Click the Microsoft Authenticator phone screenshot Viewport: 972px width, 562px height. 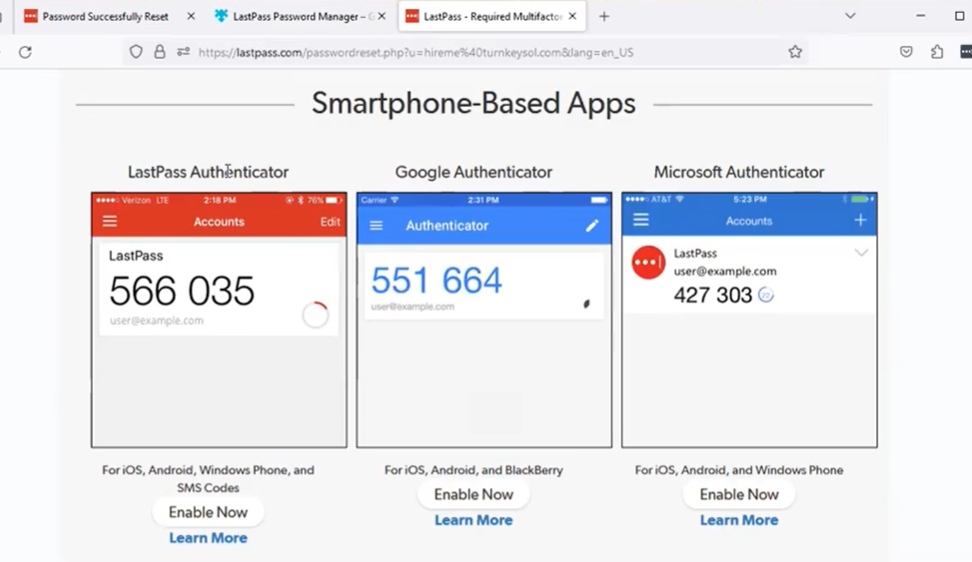click(749, 320)
